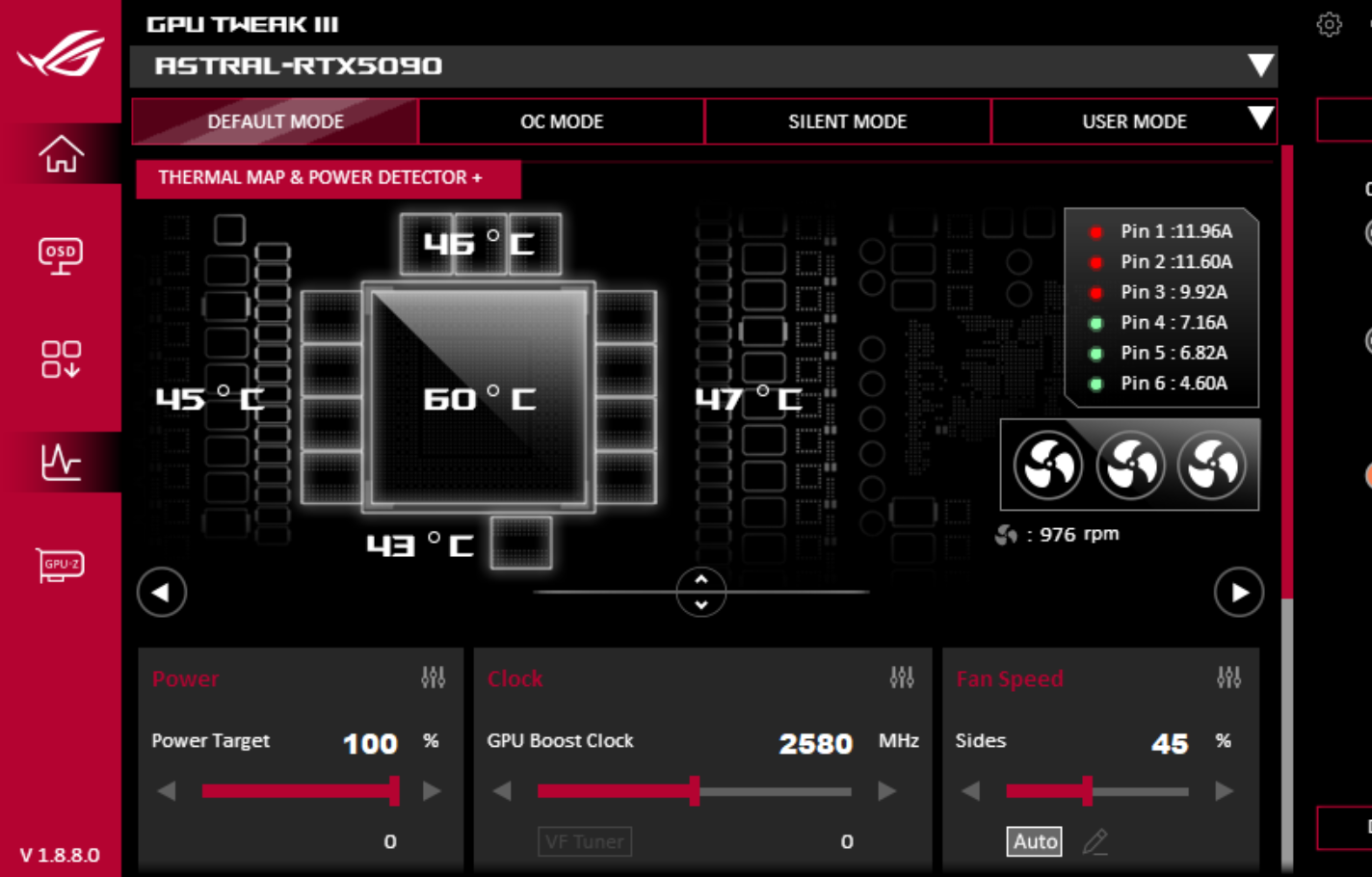This screenshot has height=877, width=1372.
Task: Click the Fan Speed section heading
Action: click(x=1010, y=678)
